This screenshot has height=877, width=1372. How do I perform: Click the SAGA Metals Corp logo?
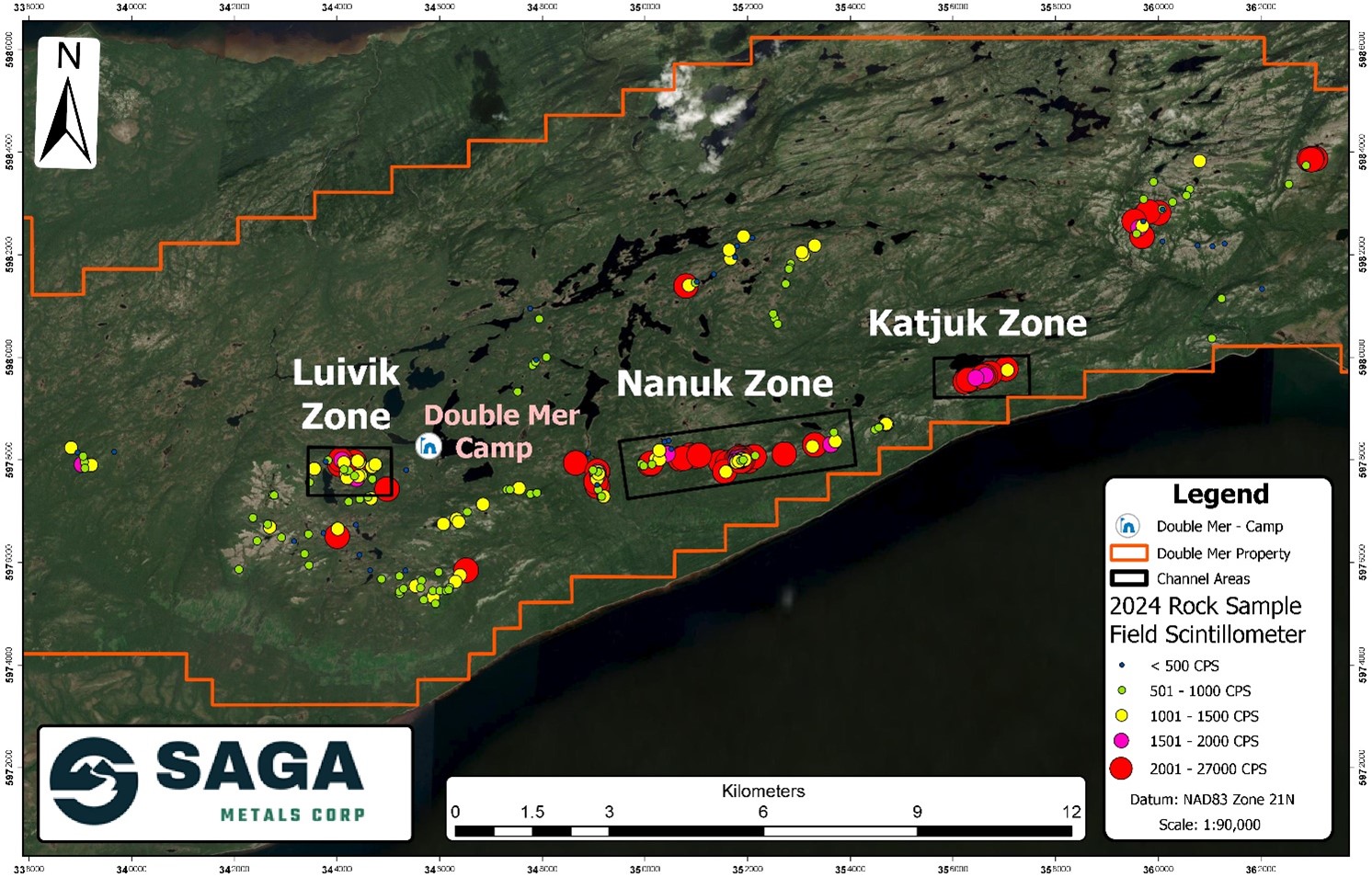point(224,781)
